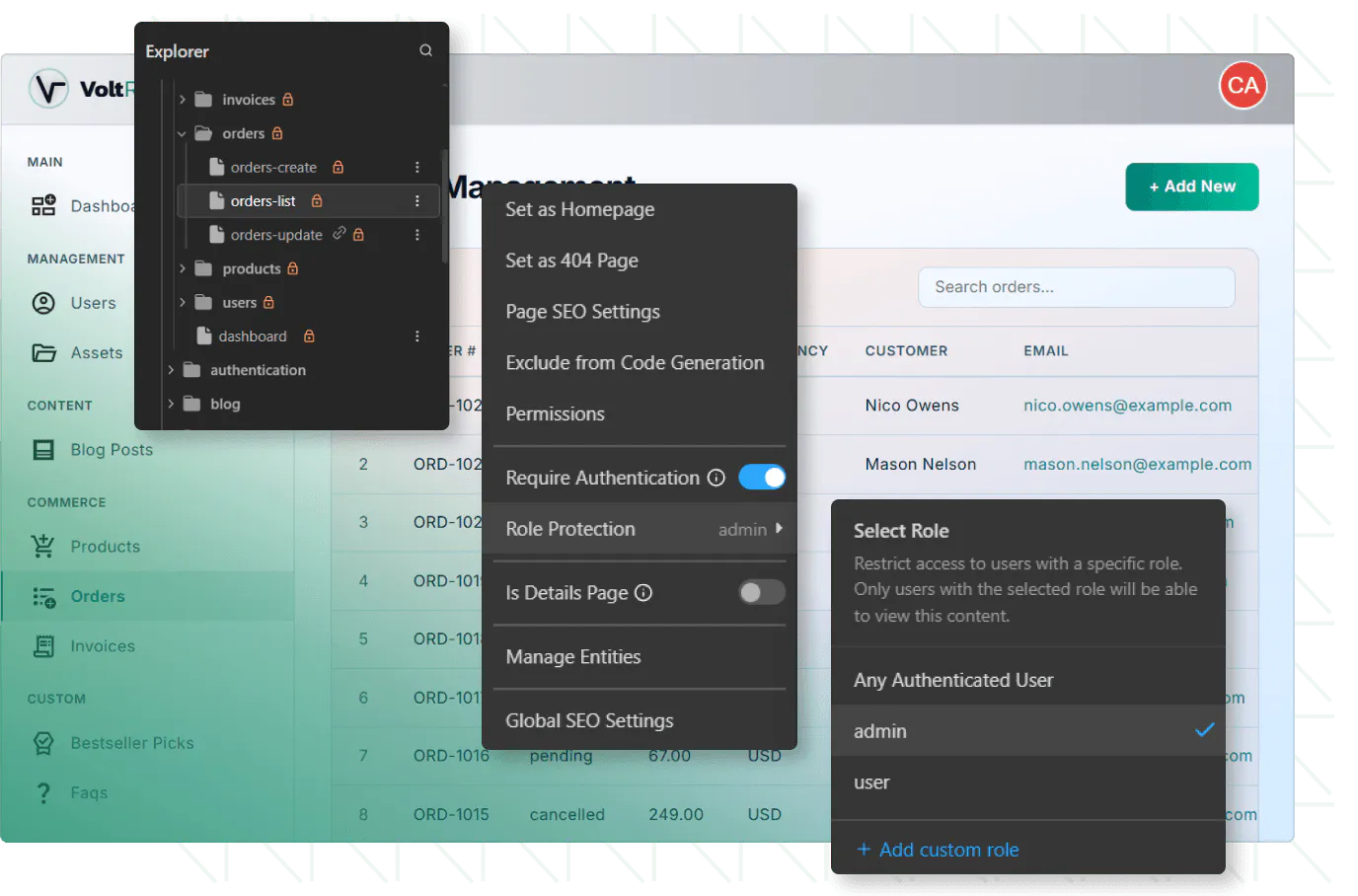Viewport: 1358px width, 896px height.
Task: Click the lock icon next to products folder
Action: point(293,268)
